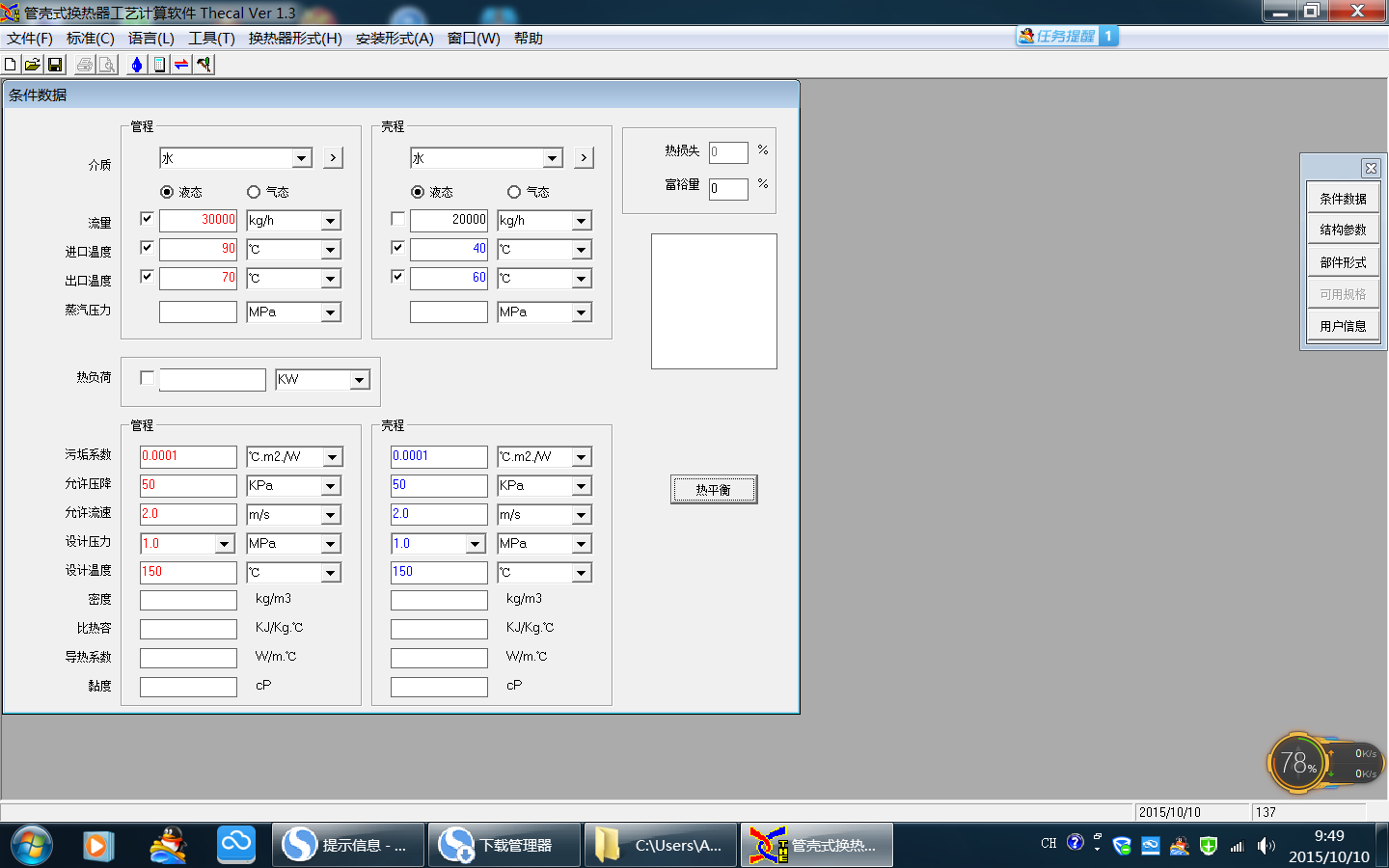Viewport: 1389px width, 868px height.
Task: Click the New file toolbar icon
Action: 11,65
